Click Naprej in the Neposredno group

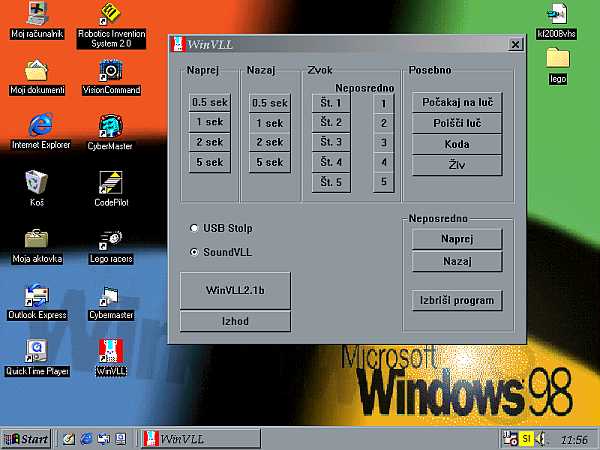457,239
